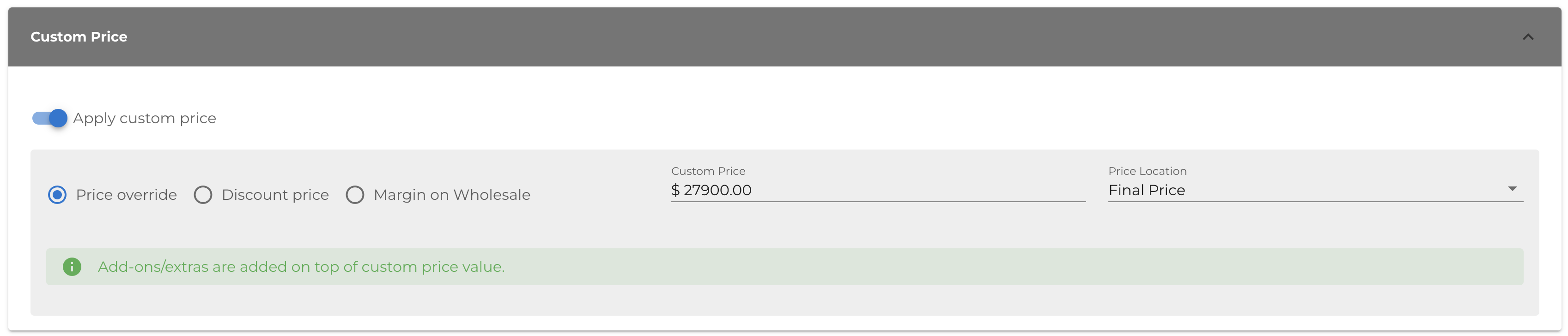
Task: Click the 'Price Location' field label
Action: [1148, 171]
